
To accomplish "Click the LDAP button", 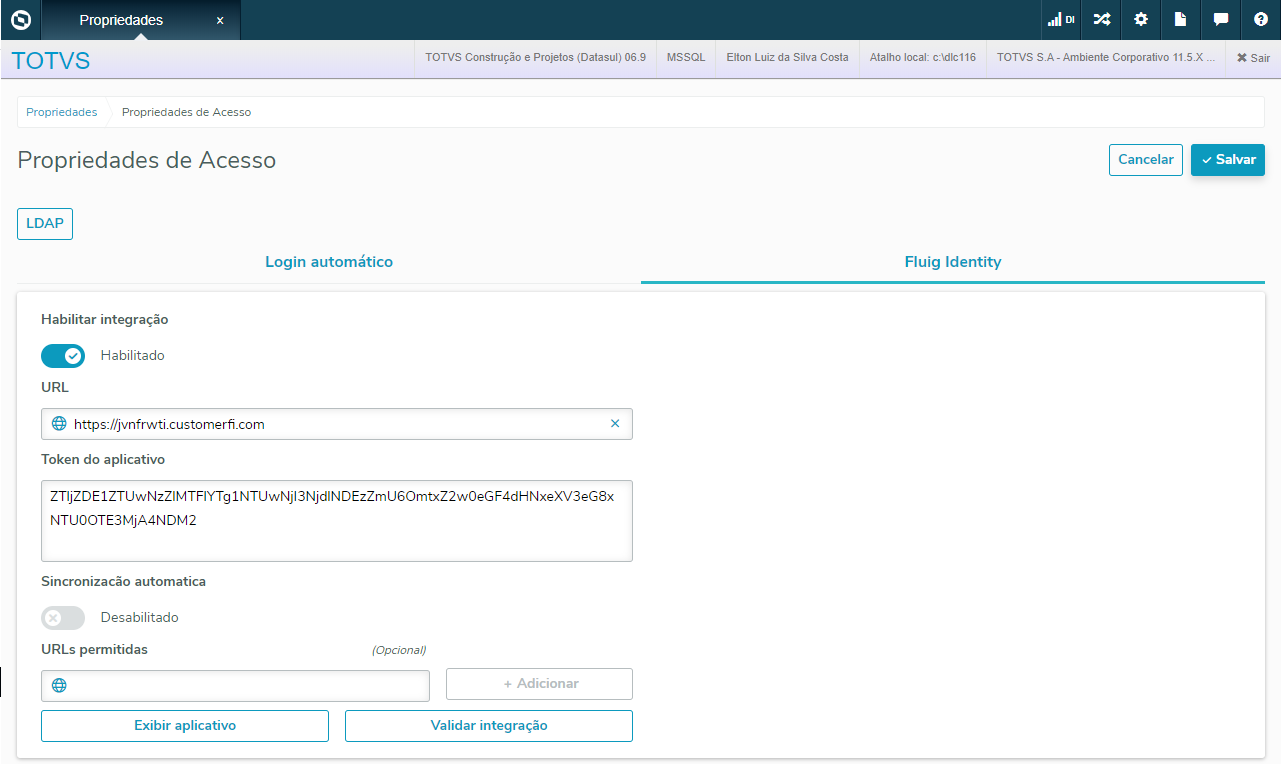I will click(45, 224).
